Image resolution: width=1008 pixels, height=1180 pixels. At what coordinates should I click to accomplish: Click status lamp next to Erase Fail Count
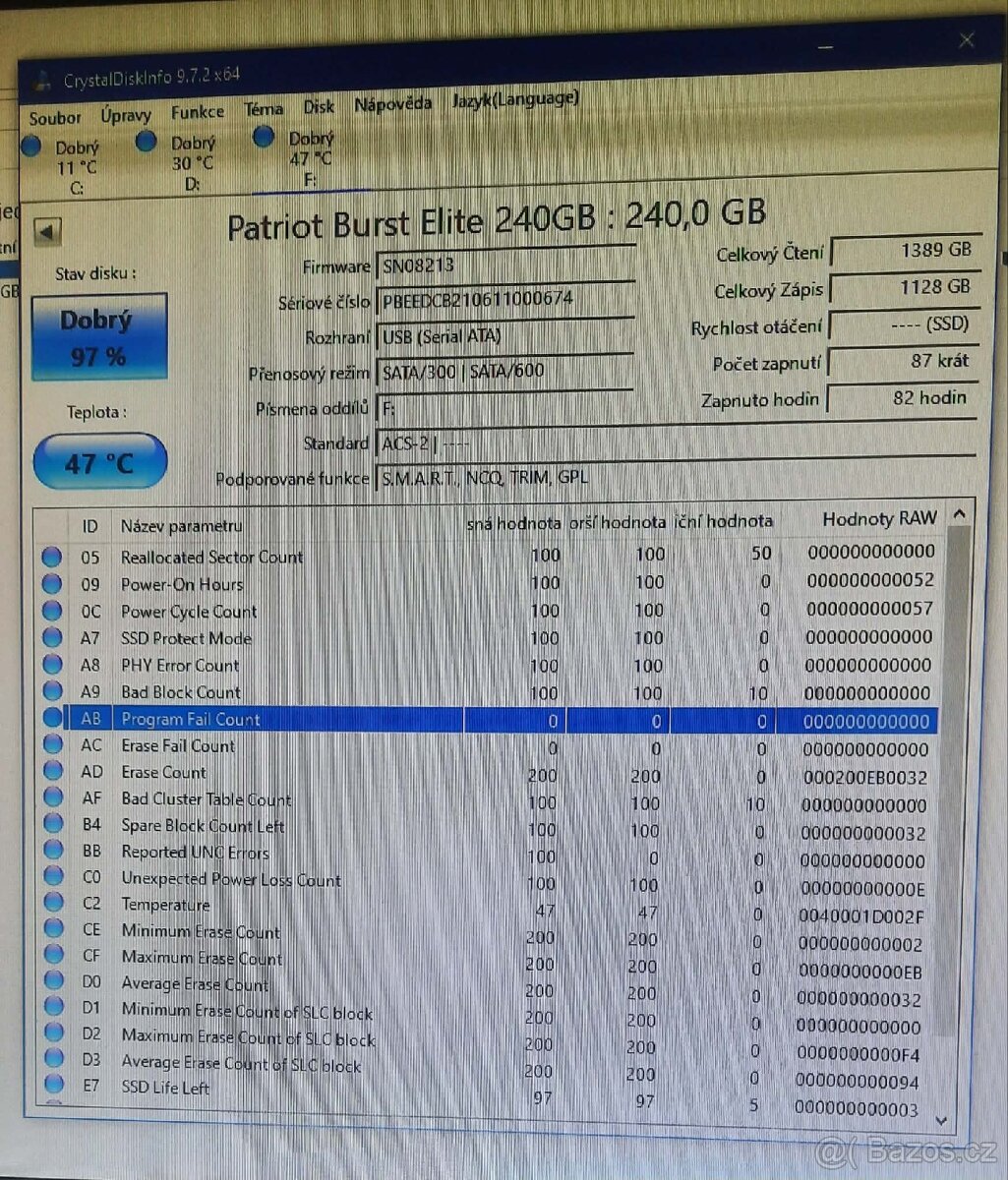pyautogui.click(x=52, y=746)
